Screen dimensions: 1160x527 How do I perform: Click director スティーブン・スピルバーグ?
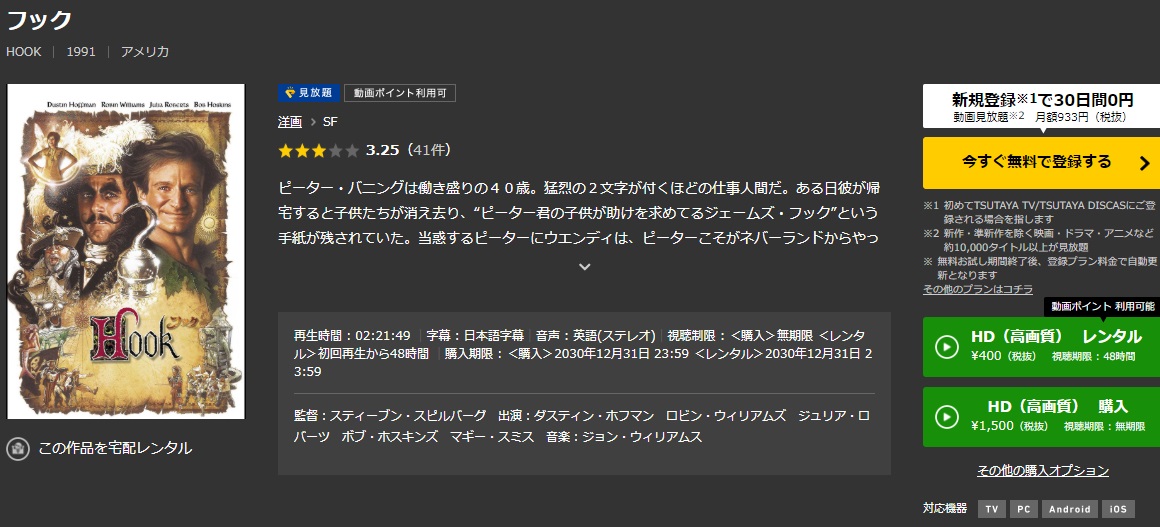(408, 415)
